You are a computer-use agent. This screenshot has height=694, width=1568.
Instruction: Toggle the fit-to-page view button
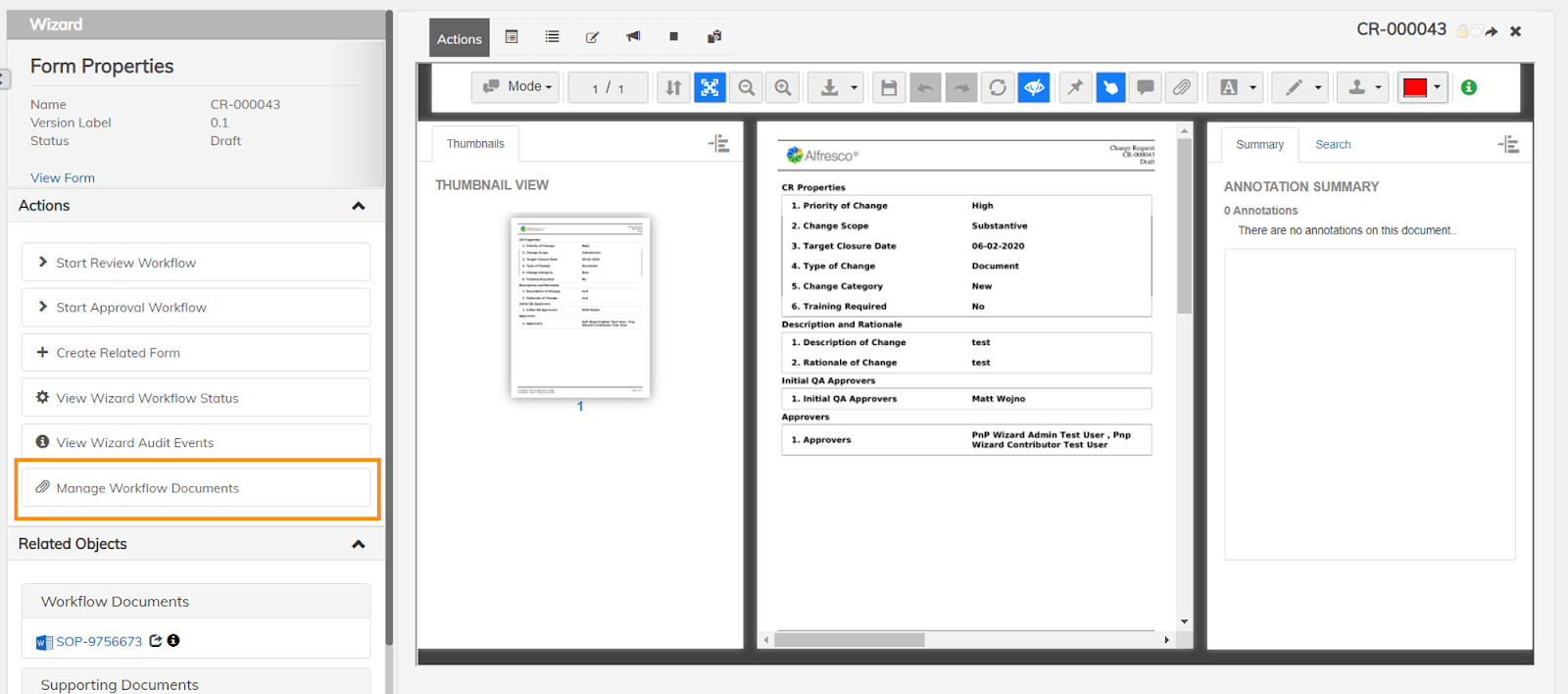click(710, 87)
